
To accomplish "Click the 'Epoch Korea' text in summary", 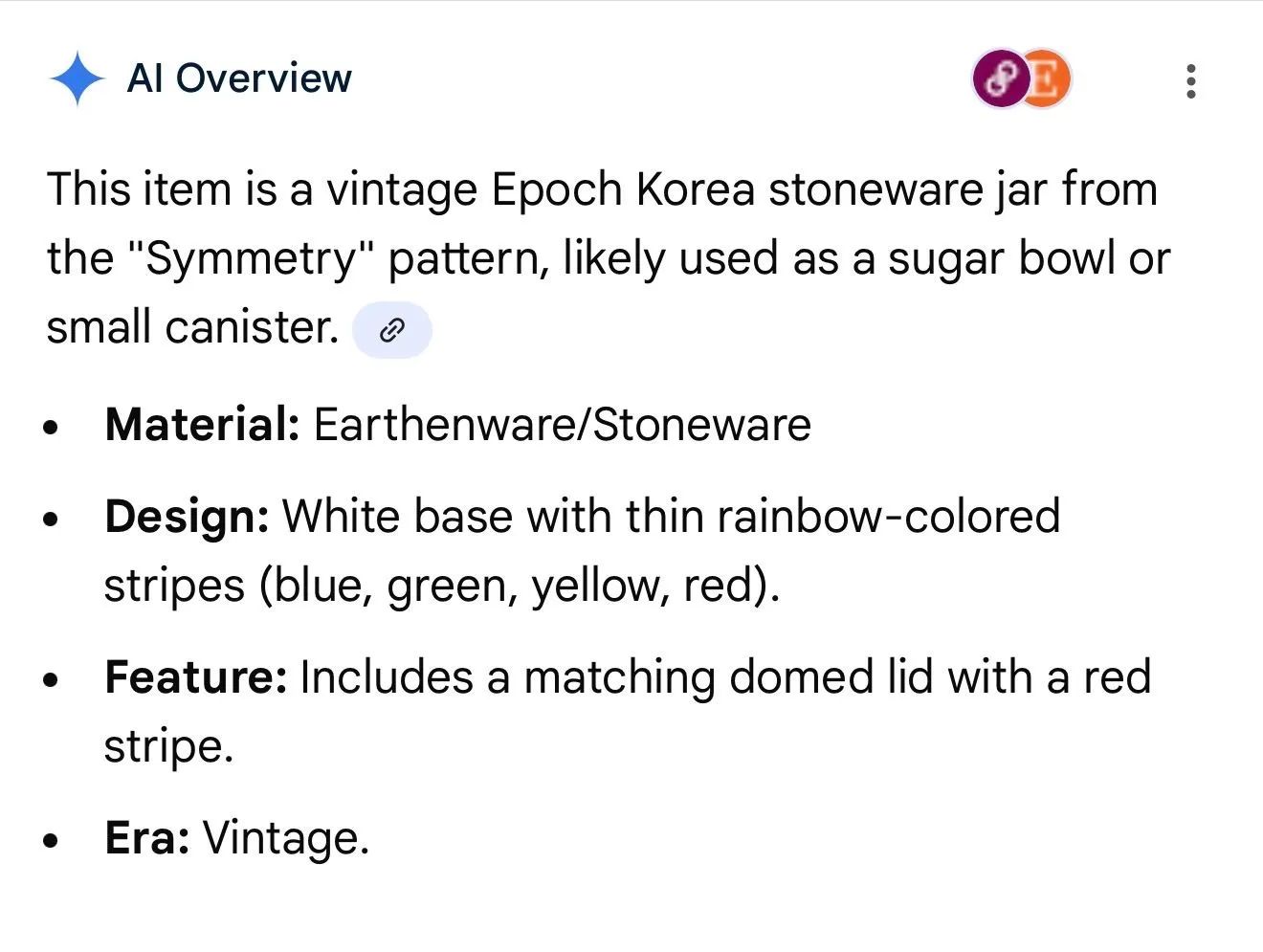I will [623, 189].
